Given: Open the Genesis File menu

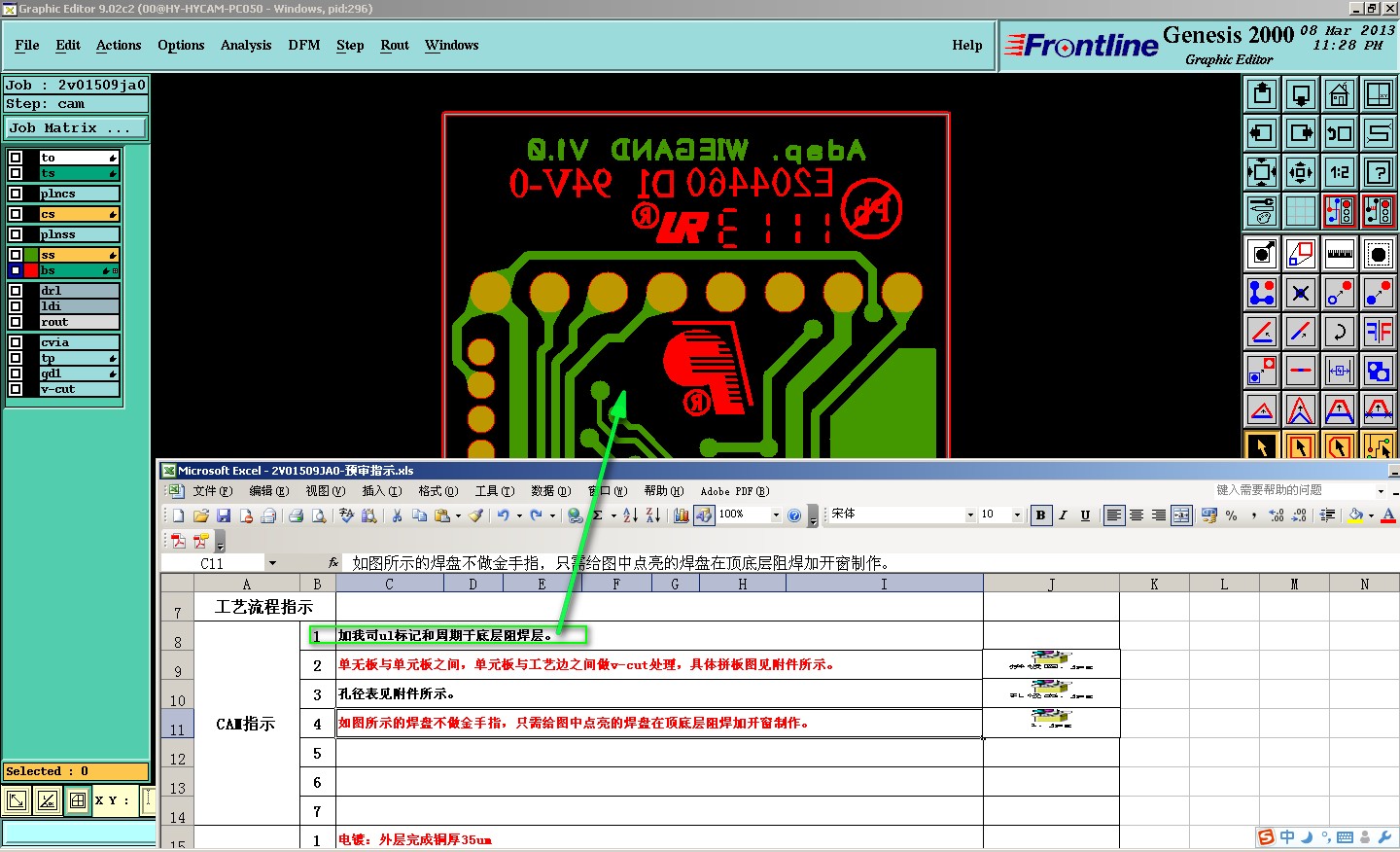Looking at the screenshot, I should click(27, 46).
